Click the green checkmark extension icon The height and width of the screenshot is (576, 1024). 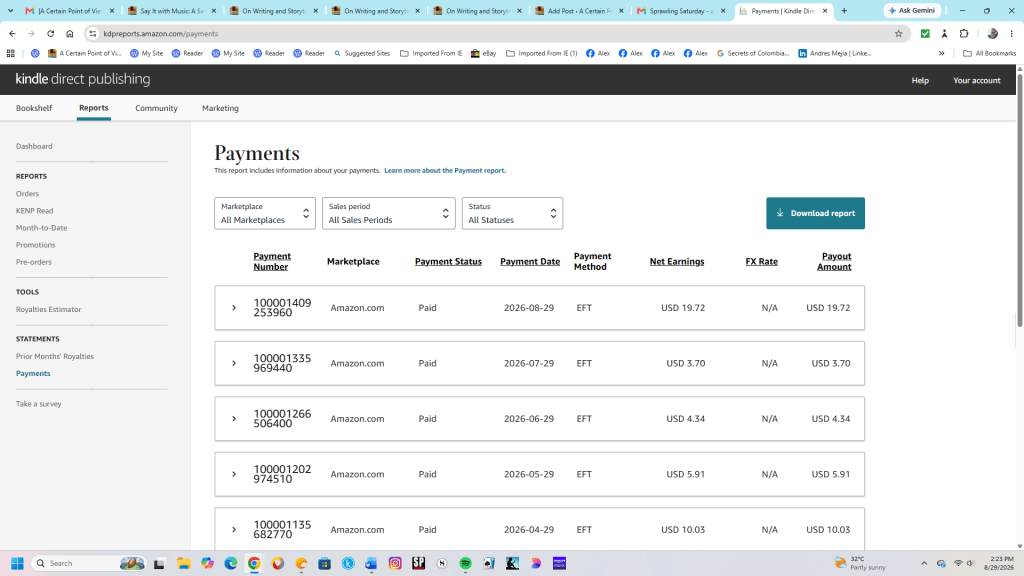click(925, 33)
